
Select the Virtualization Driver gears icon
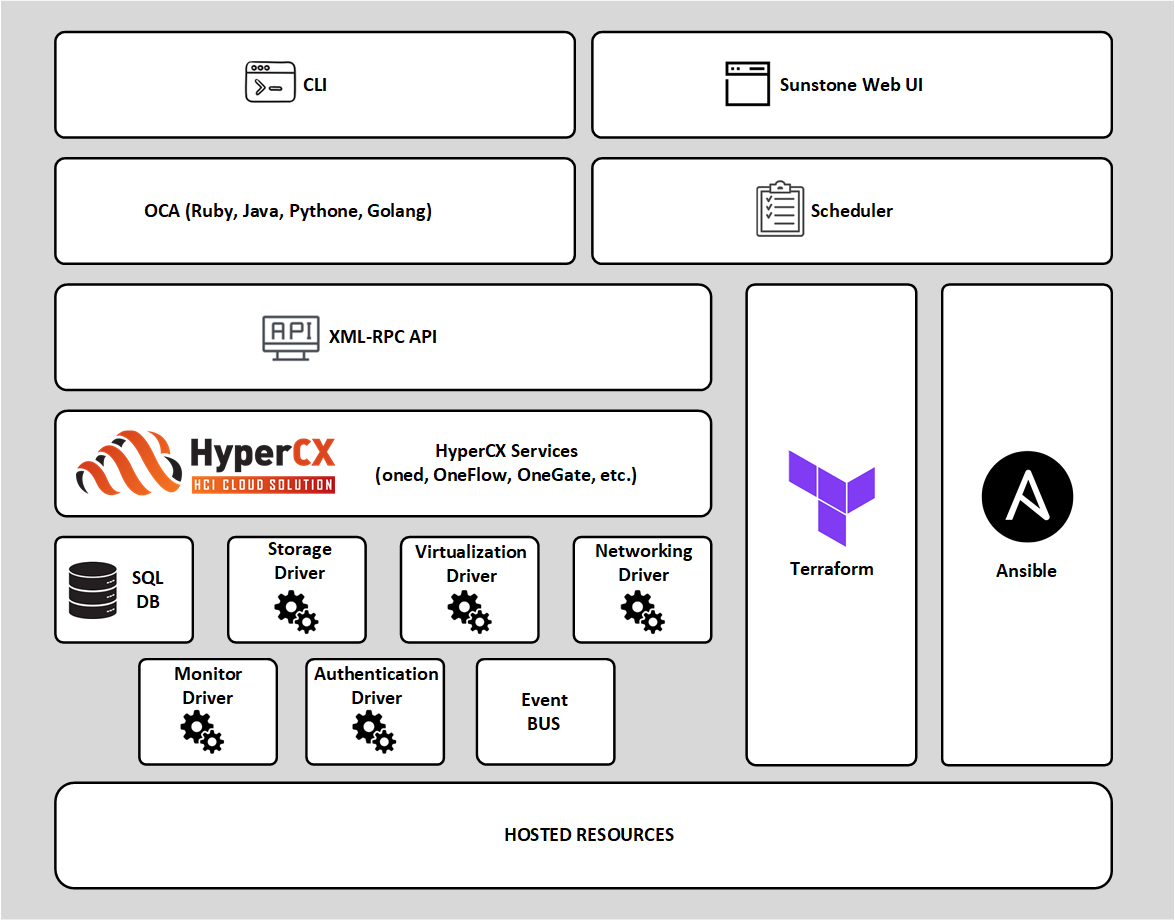tap(469, 612)
